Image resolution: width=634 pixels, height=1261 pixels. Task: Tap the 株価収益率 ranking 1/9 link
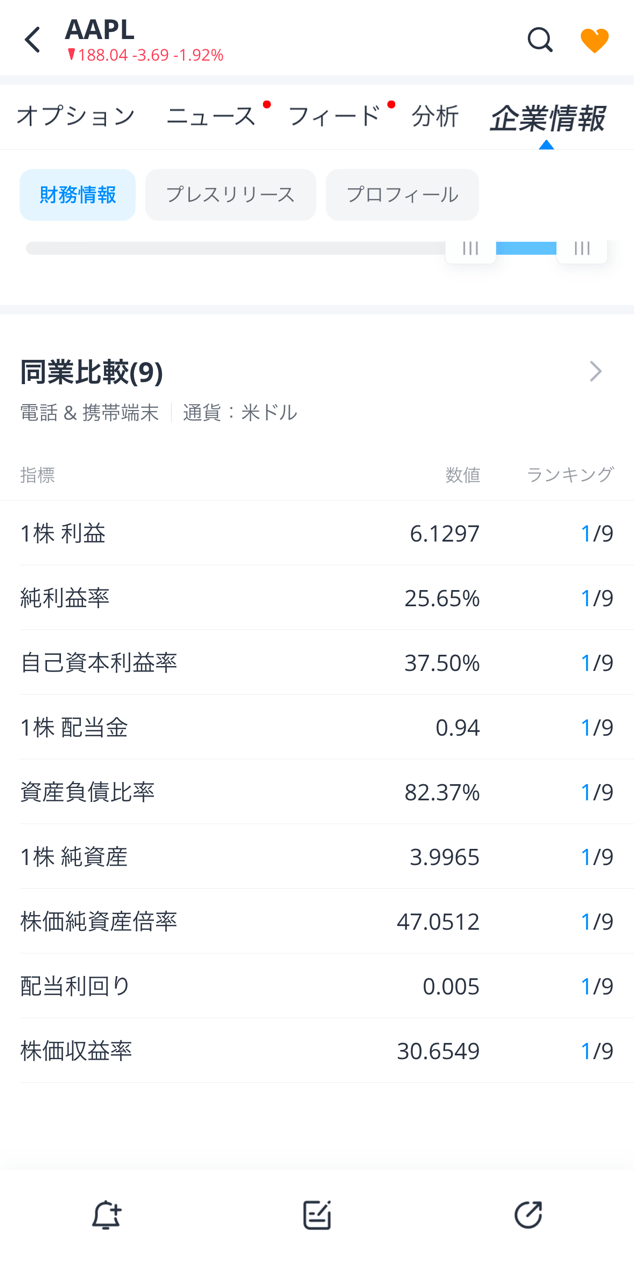click(597, 1051)
